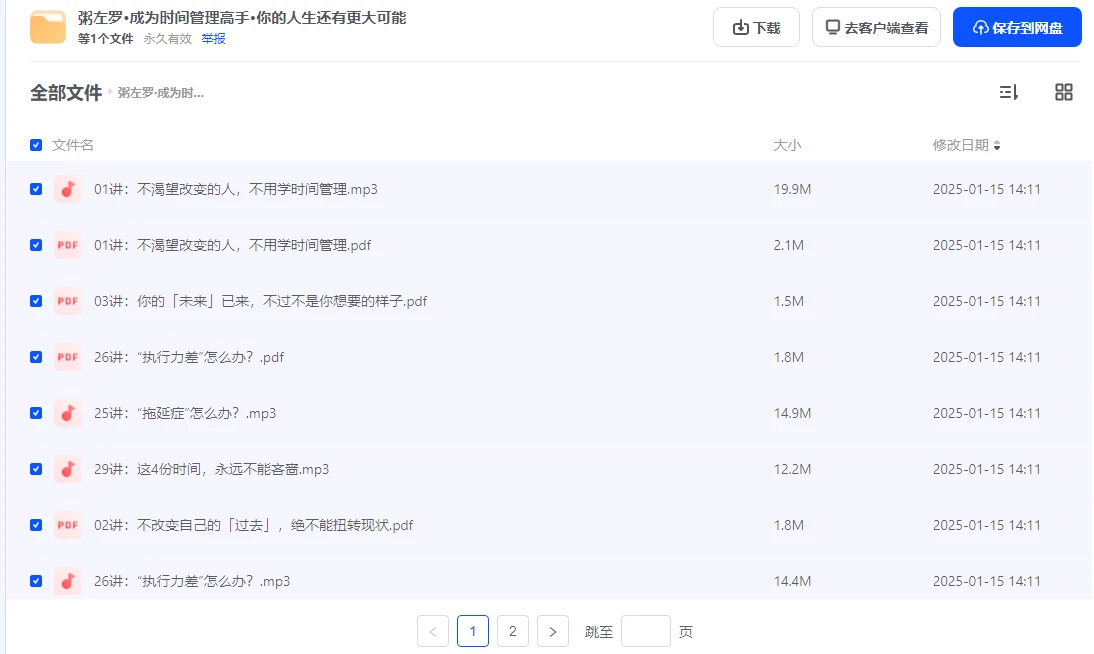Click the 下载 download button
Viewport: 1094px width, 654px height.
click(756, 27)
